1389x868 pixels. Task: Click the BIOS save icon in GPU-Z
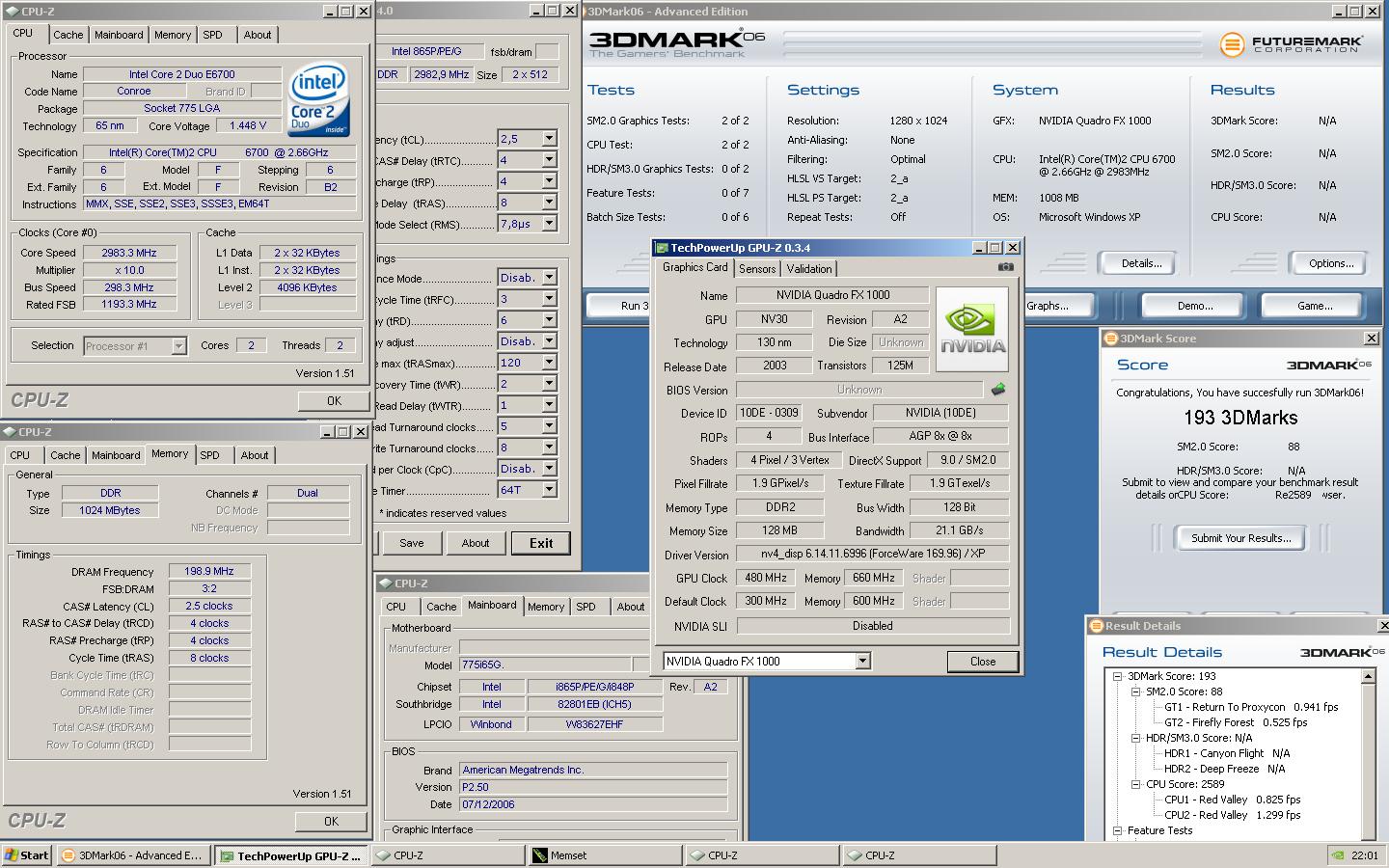[997, 390]
